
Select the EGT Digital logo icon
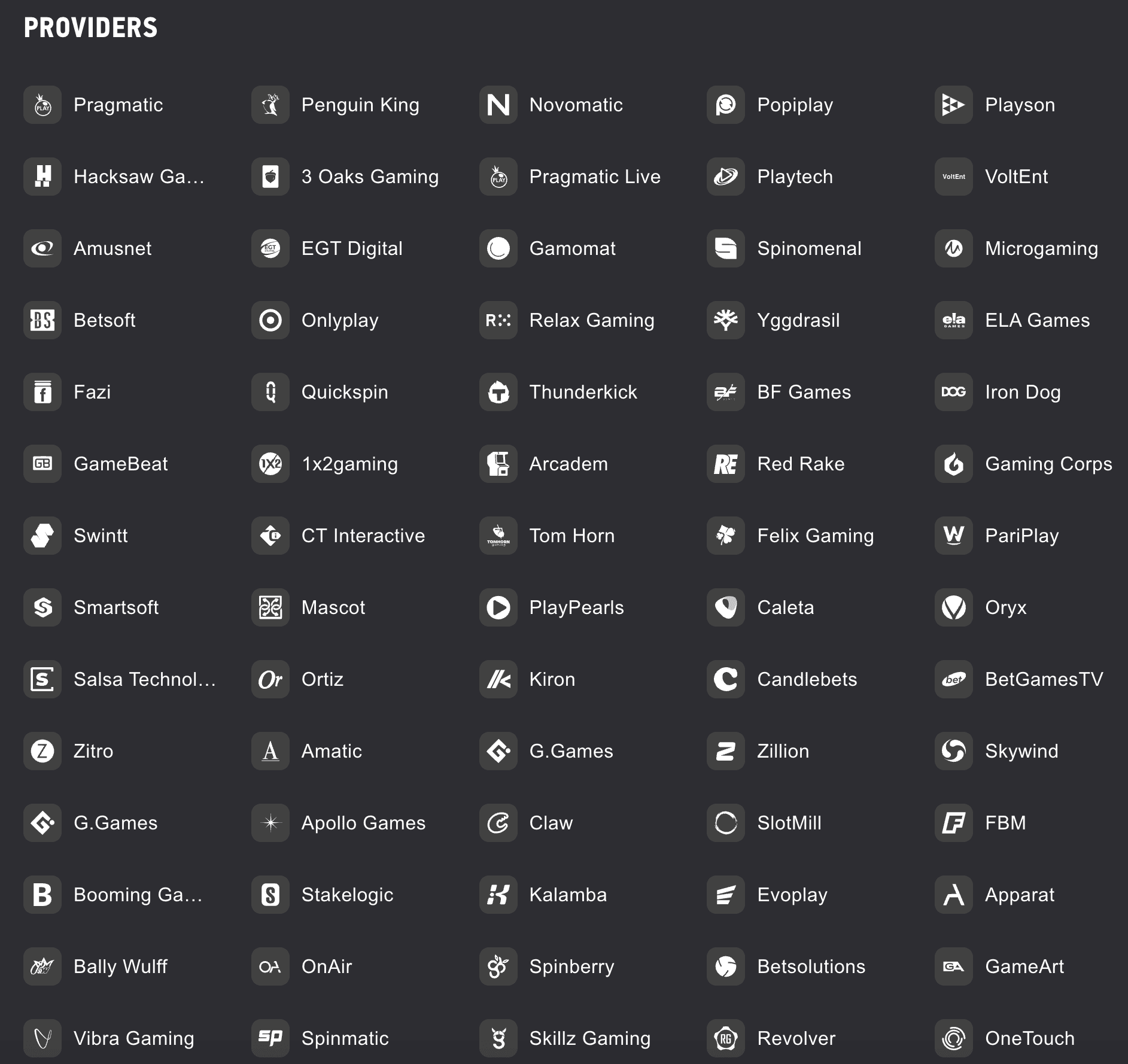tap(270, 248)
